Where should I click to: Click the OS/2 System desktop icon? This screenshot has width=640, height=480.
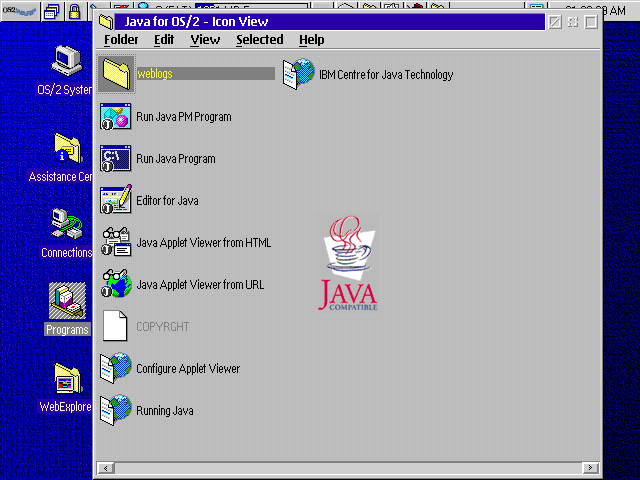tap(67, 62)
